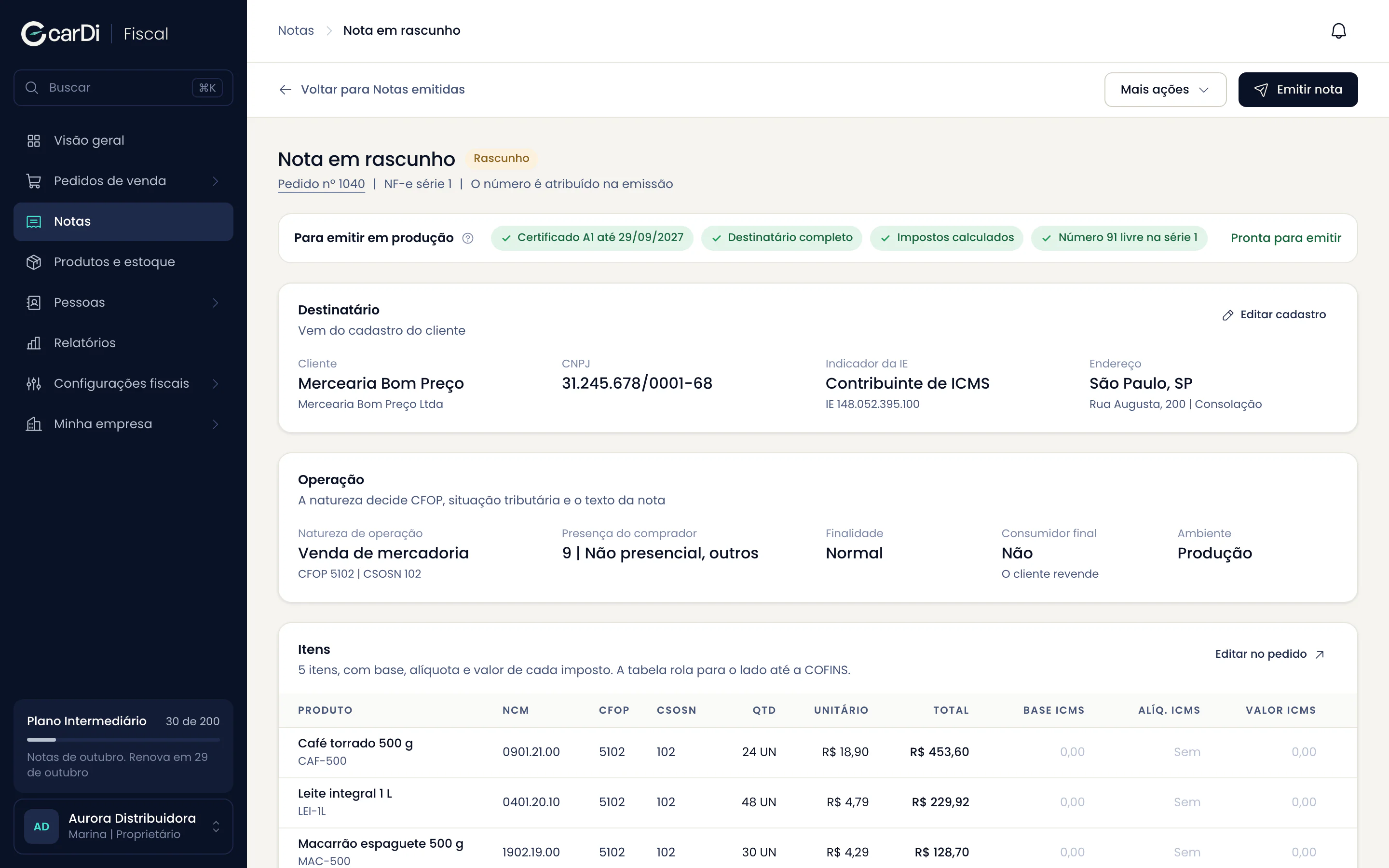
Task: Select Notas in the sidebar menu
Action: coord(123,222)
